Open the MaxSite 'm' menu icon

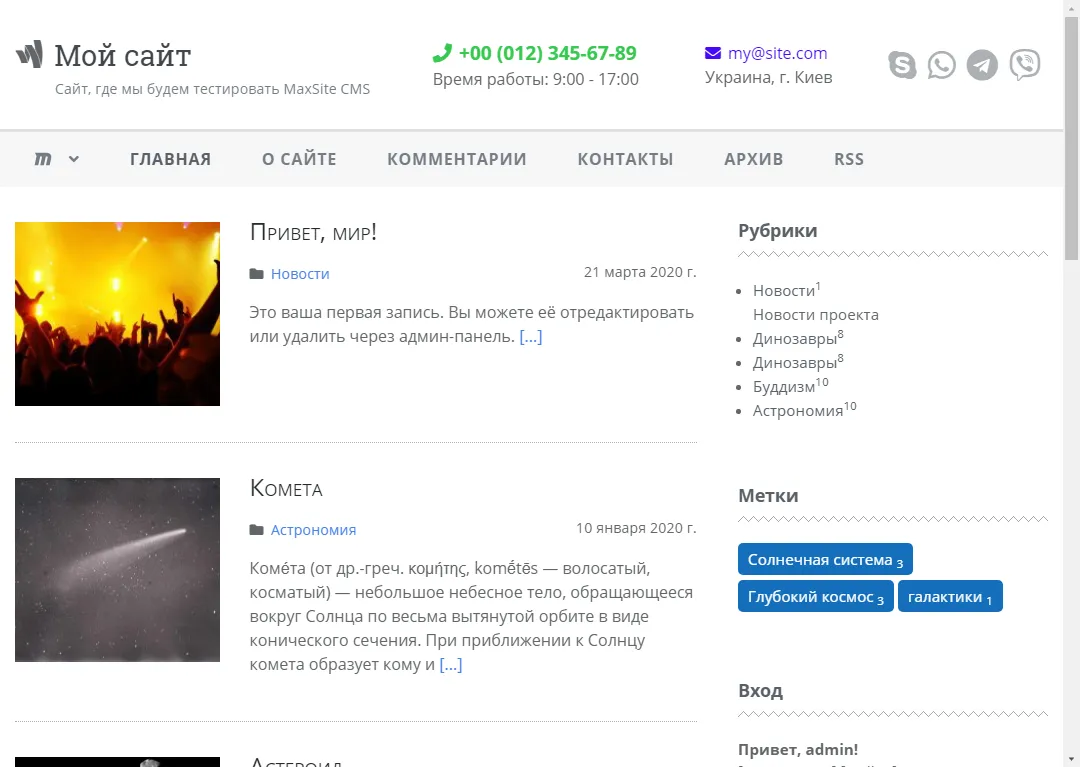click(43, 159)
